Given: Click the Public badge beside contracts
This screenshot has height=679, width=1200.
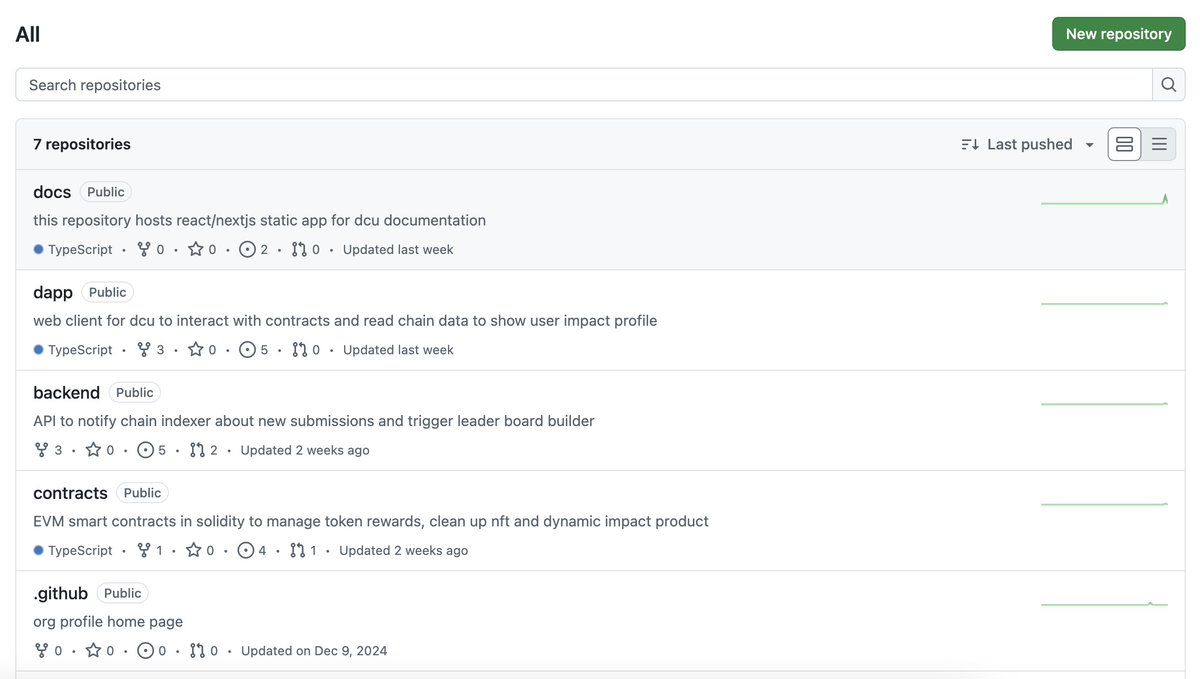Looking at the screenshot, I should click(142, 493).
